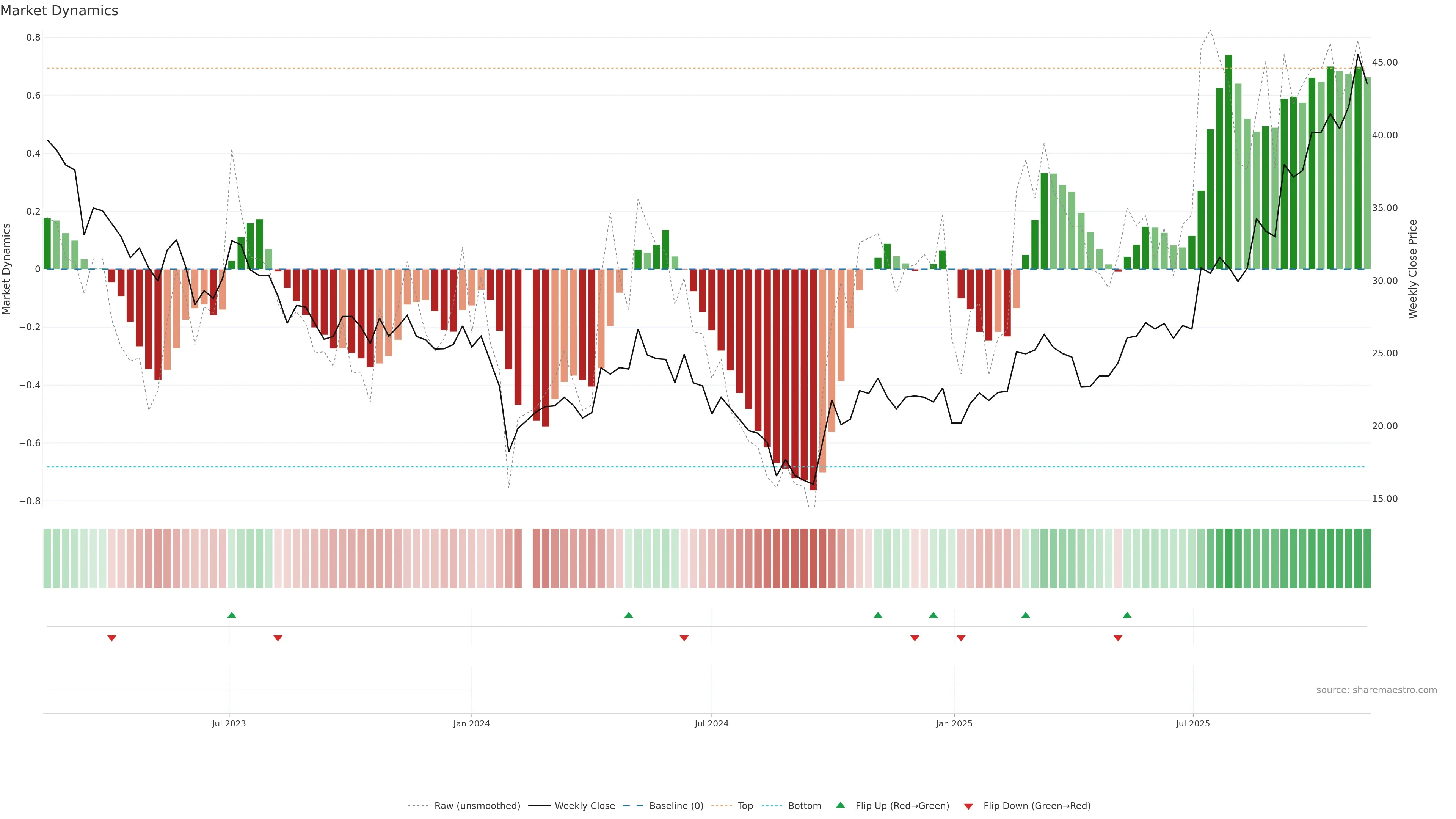Viewport: 1456px width, 819px height.
Task: Click the Flip Down marker near Jan 2025
Action: [961, 638]
